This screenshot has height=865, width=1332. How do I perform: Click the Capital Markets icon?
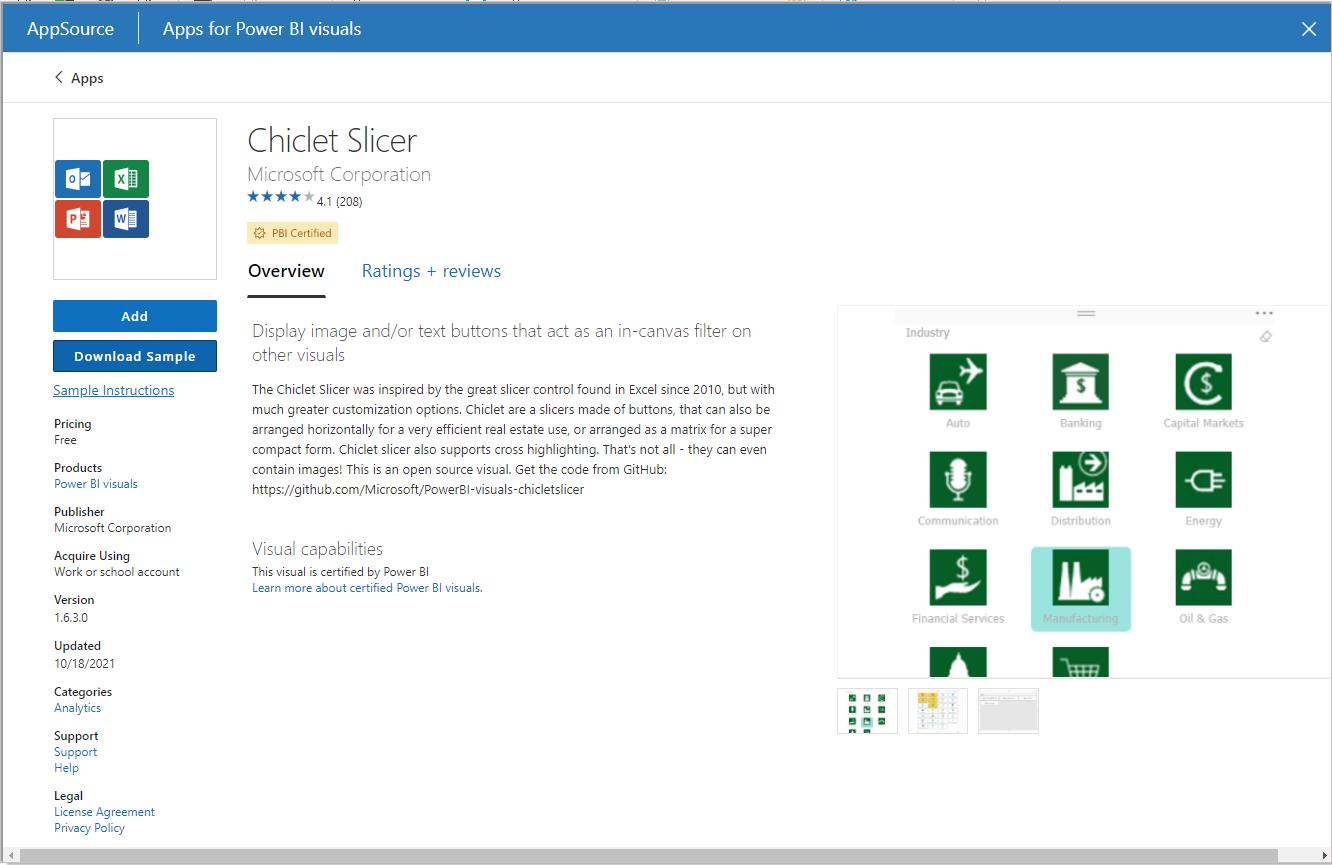(x=1203, y=381)
